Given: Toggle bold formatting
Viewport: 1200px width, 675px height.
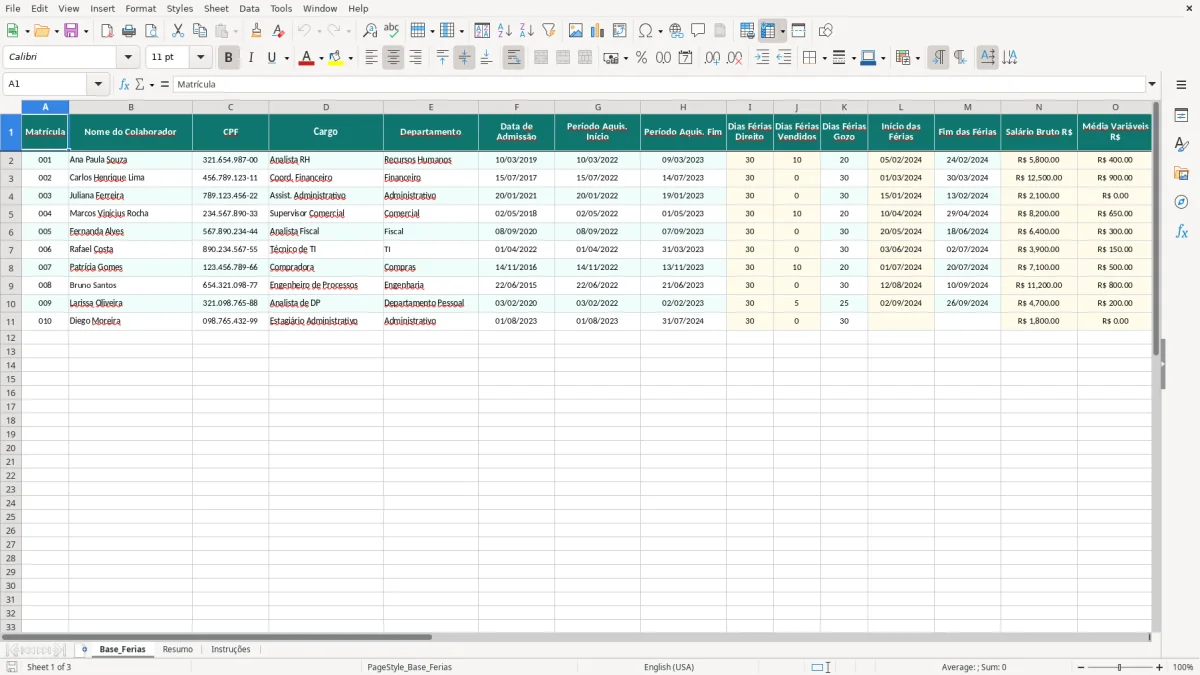Looking at the screenshot, I should pyautogui.click(x=228, y=58).
